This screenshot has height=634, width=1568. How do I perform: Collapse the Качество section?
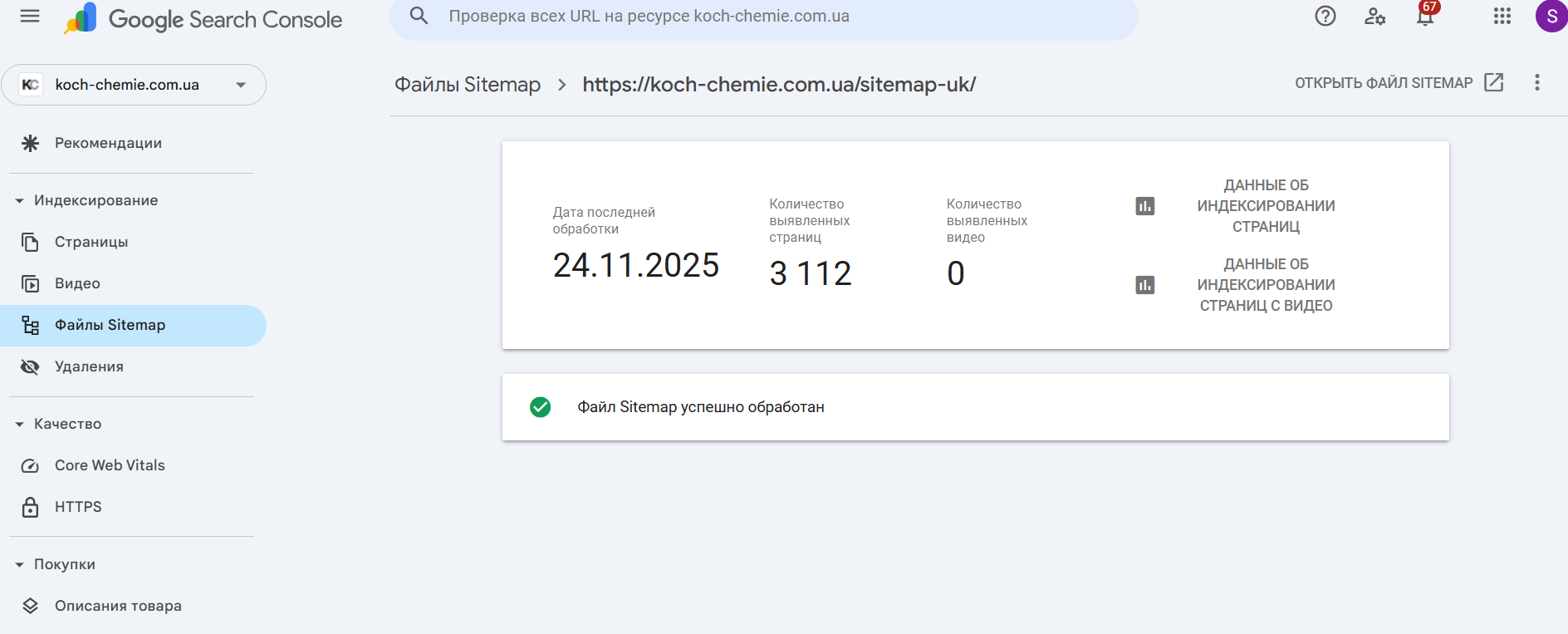(x=67, y=424)
